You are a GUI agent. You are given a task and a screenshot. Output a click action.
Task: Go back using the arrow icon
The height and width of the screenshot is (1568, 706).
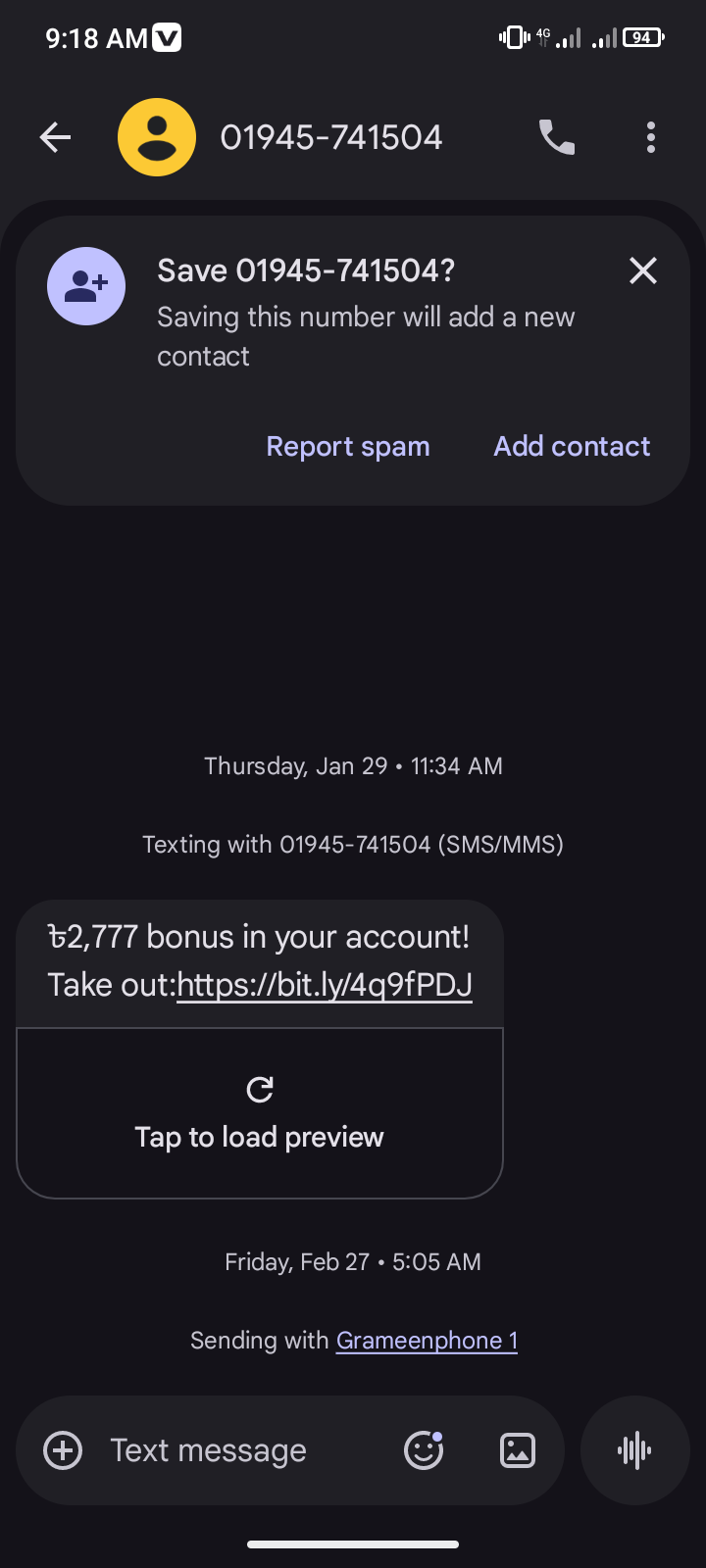(x=55, y=137)
